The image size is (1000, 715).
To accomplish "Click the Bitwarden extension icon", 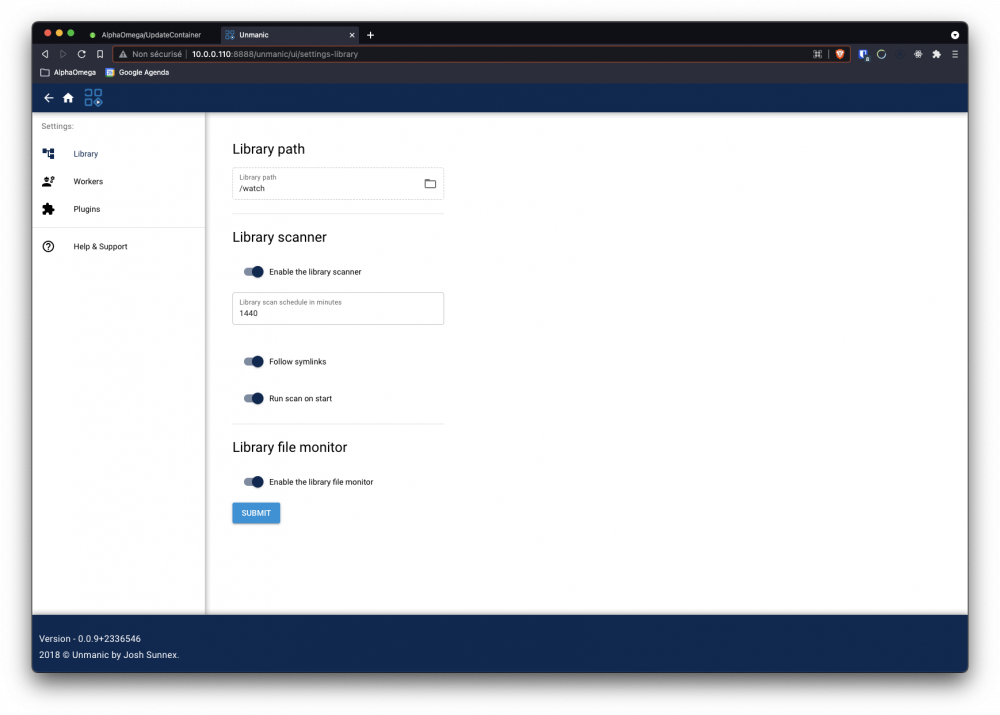I will point(863,54).
